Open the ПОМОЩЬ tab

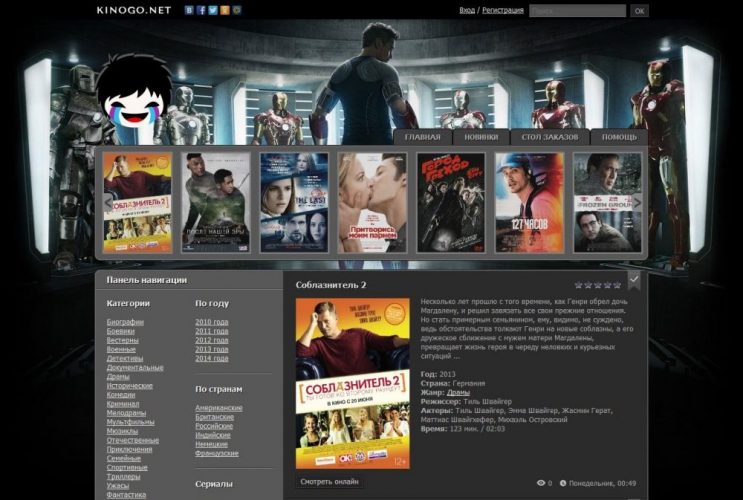pyautogui.click(x=619, y=137)
